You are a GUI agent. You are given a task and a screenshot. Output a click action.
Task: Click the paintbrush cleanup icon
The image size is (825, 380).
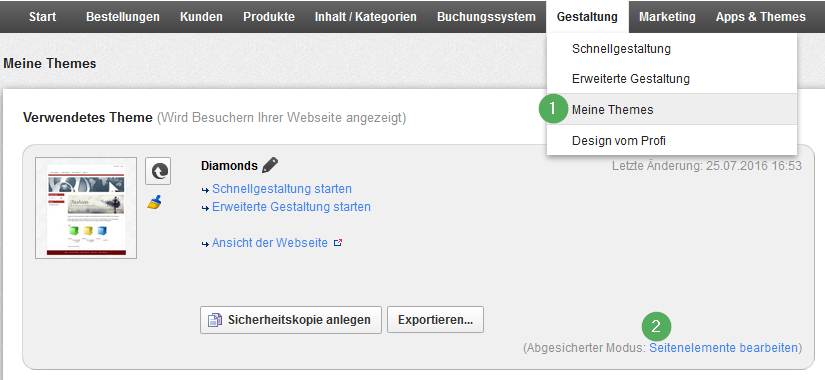click(154, 202)
